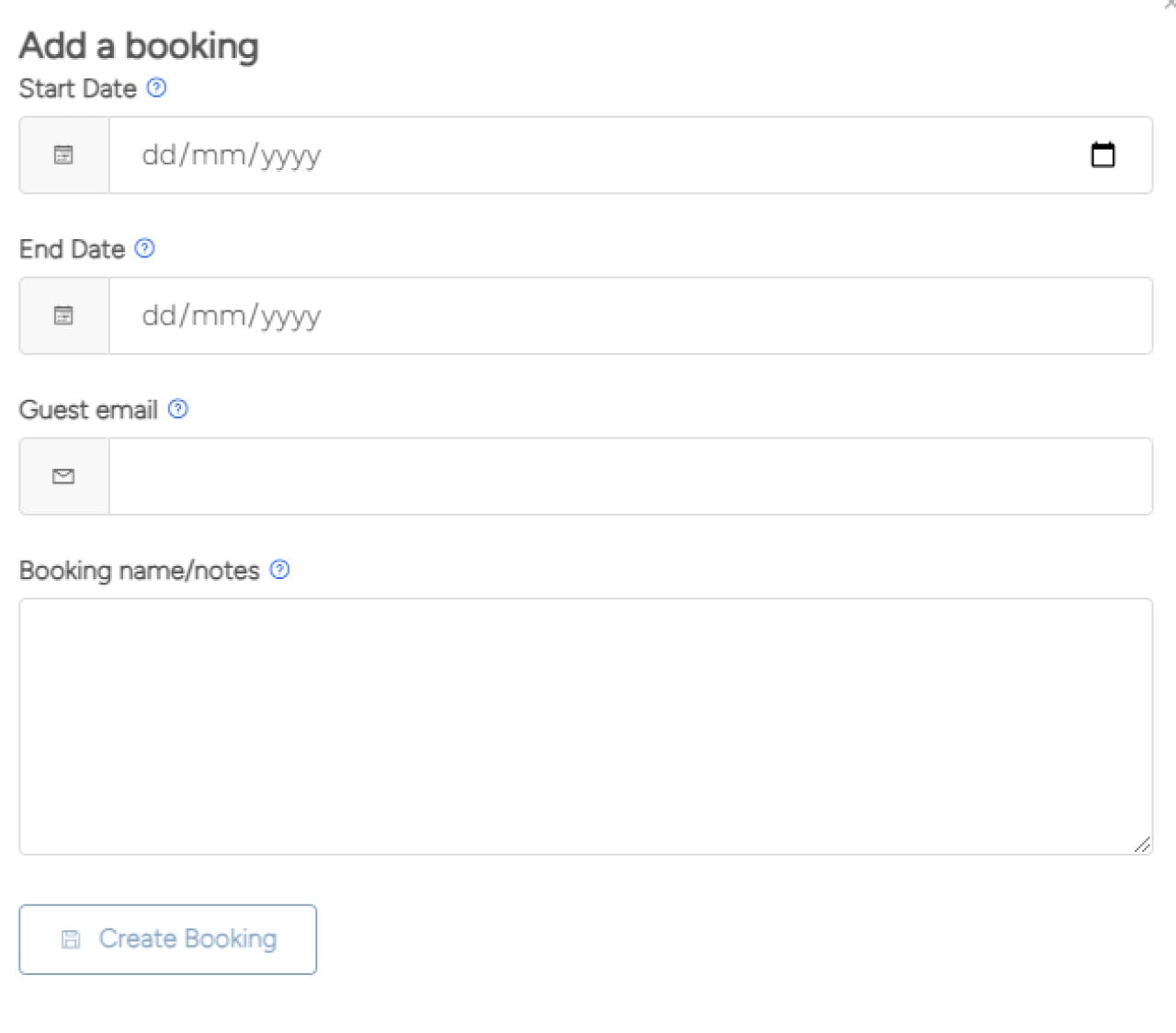This screenshot has width=1176, height=1033.
Task: Click calendar prefix icon beside End Date field
Action: 63,315
